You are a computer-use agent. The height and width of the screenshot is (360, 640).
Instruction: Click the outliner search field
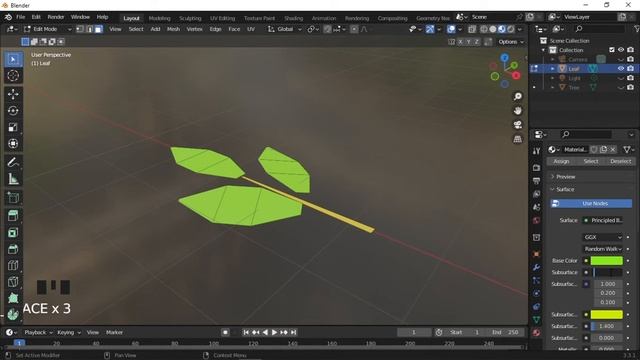tap(598, 29)
